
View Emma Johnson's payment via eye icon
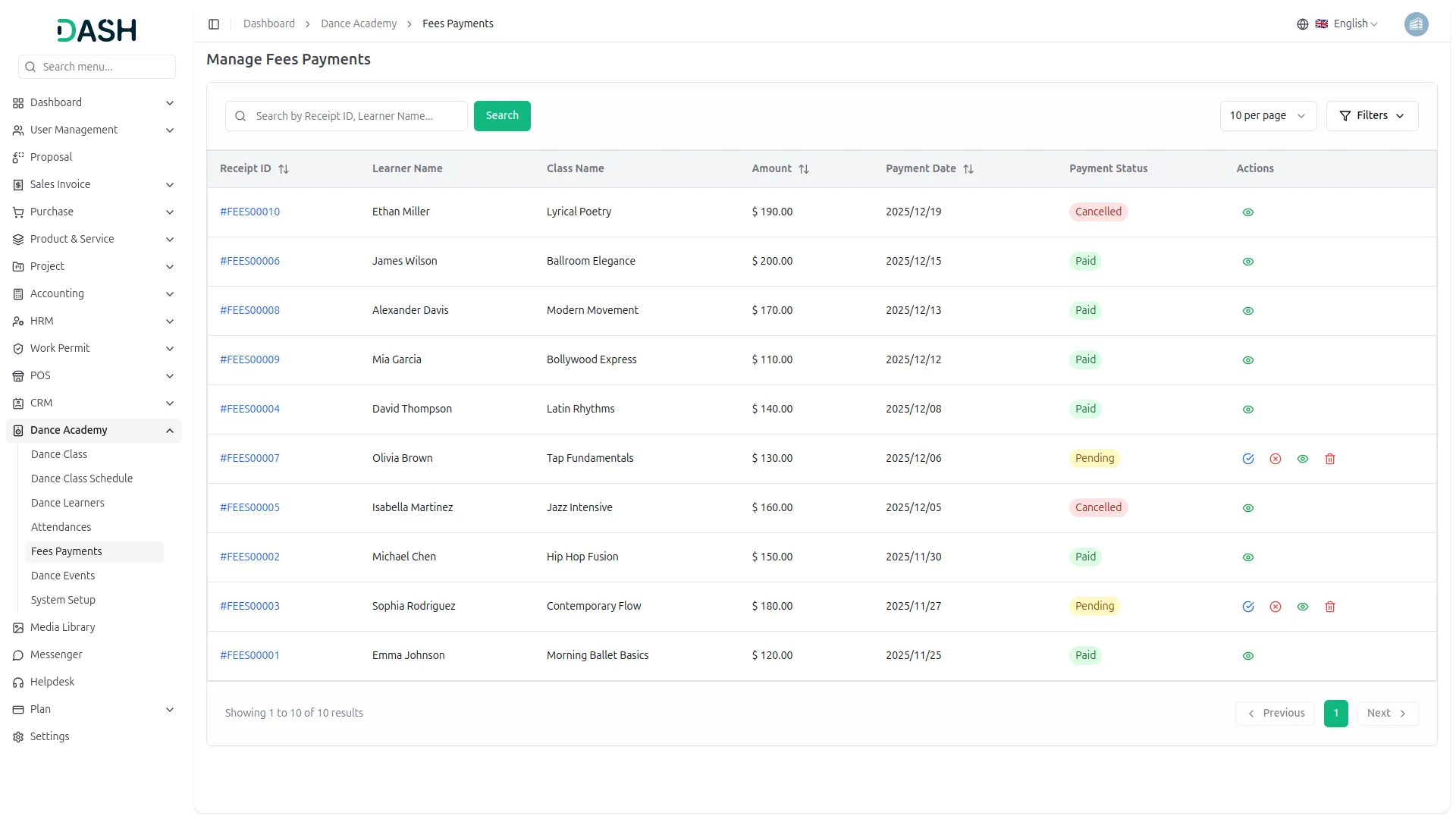tap(1248, 656)
